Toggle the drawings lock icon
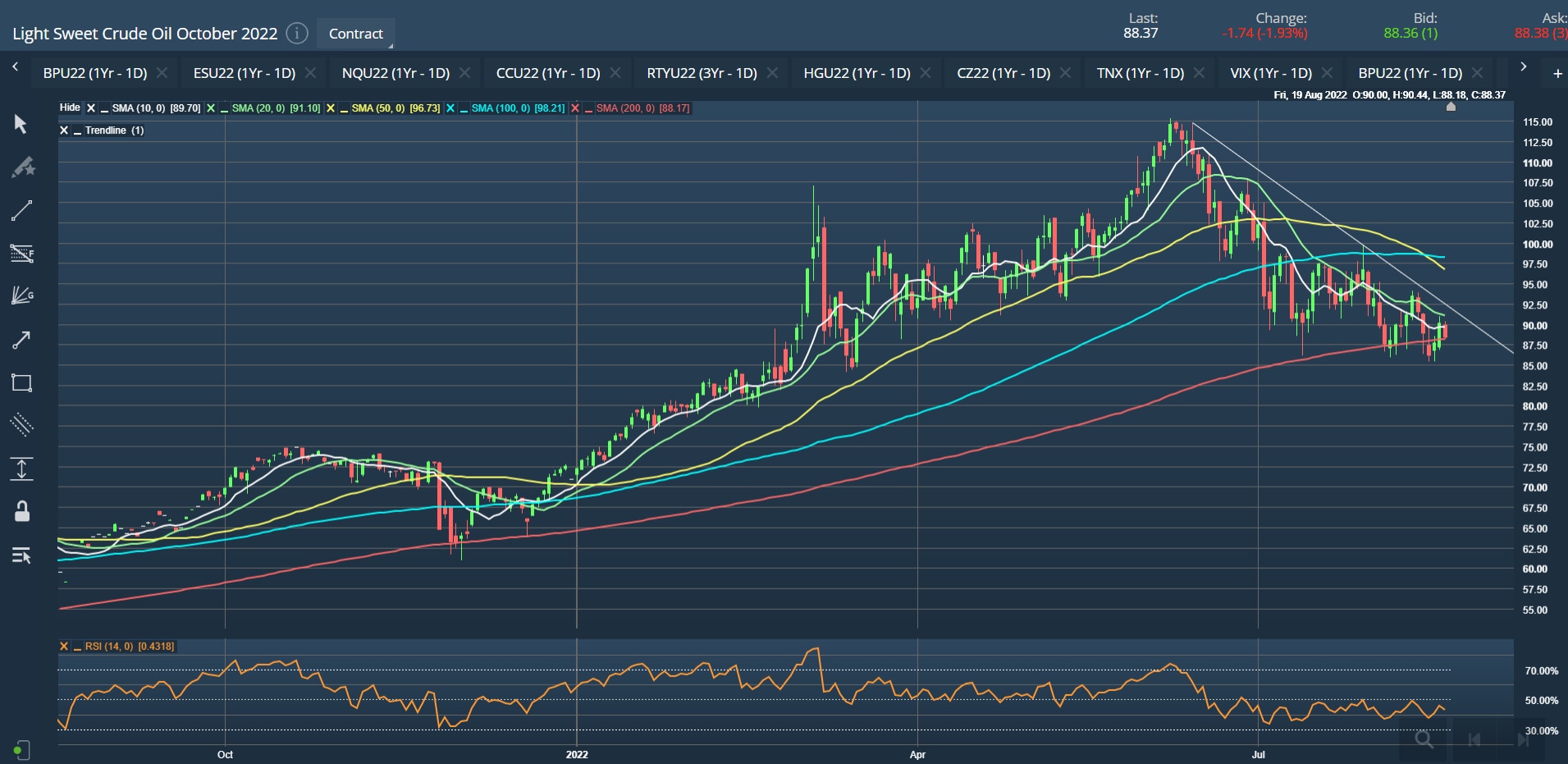Image resolution: width=1568 pixels, height=764 pixels. 22,511
